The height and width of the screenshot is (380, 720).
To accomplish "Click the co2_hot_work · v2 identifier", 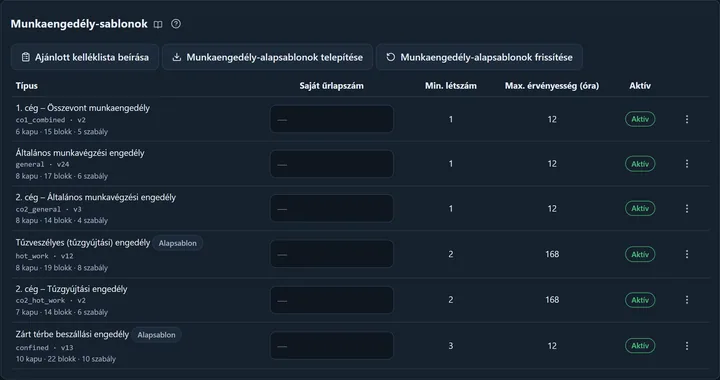I will click(51, 301).
